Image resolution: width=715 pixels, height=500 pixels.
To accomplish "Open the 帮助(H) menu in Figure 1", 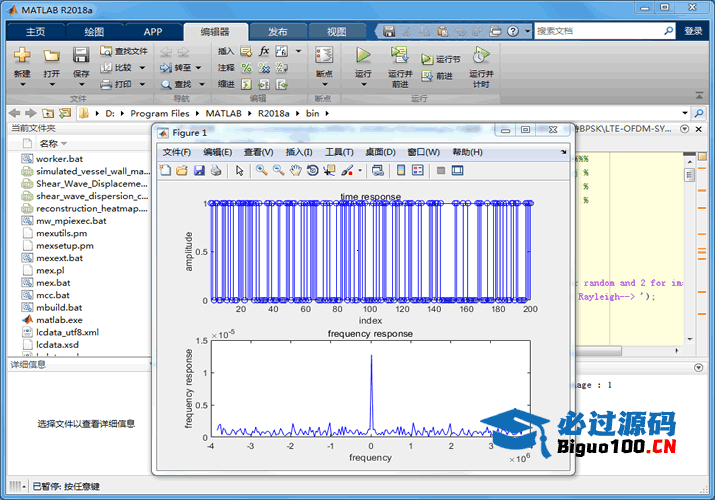I will click(467, 152).
